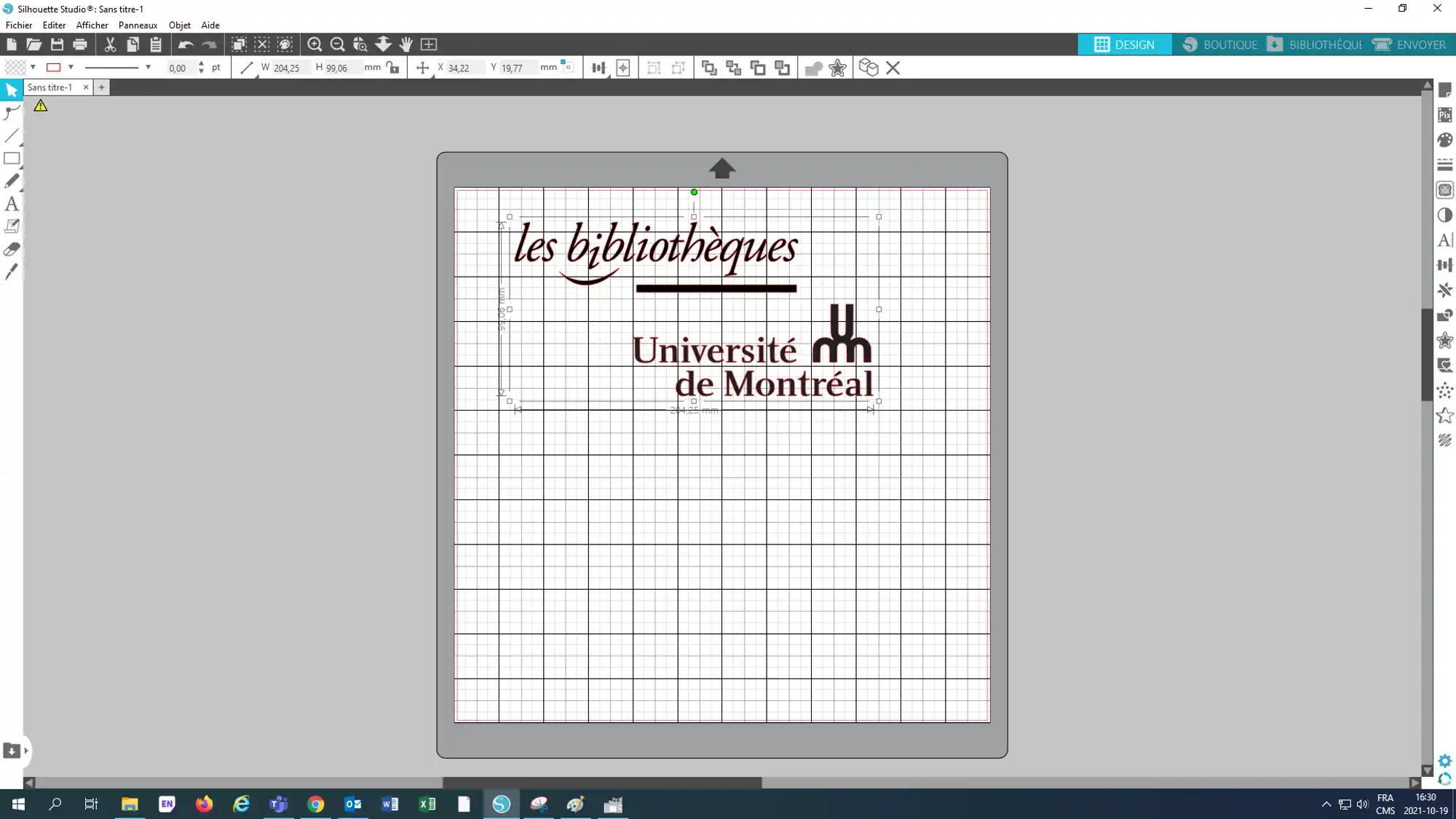Open Excel from the taskbar

(427, 804)
